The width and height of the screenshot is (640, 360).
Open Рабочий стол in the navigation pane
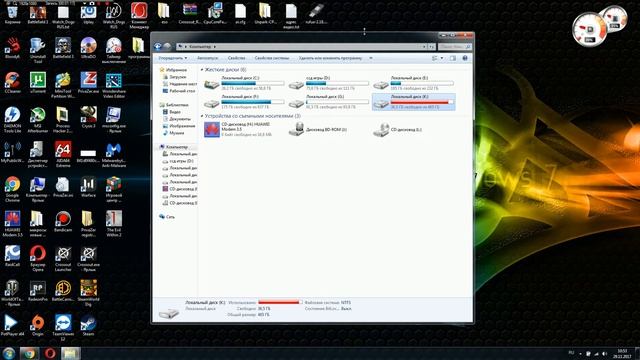(179, 91)
